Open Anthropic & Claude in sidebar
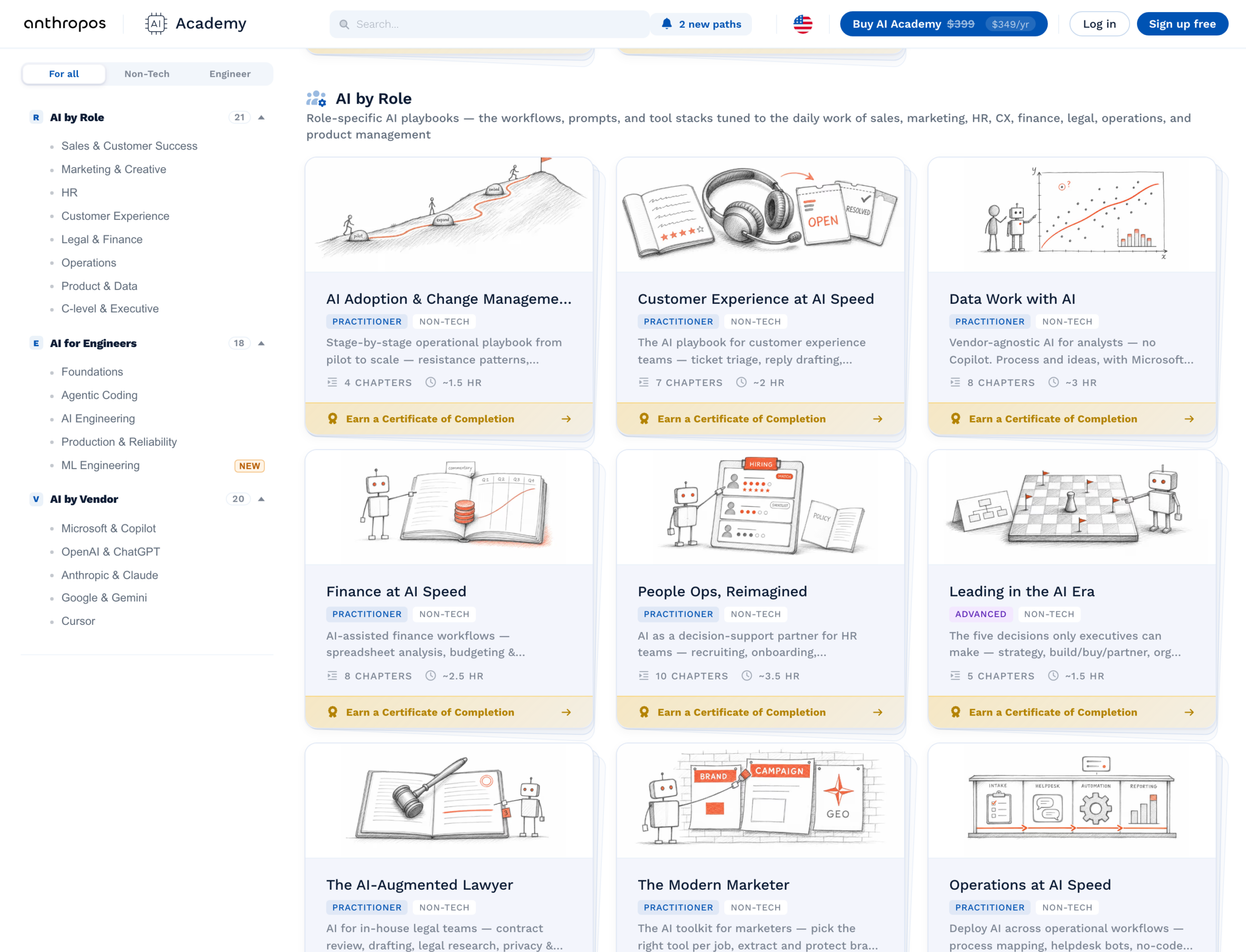This screenshot has height=952, width=1246. 110,575
